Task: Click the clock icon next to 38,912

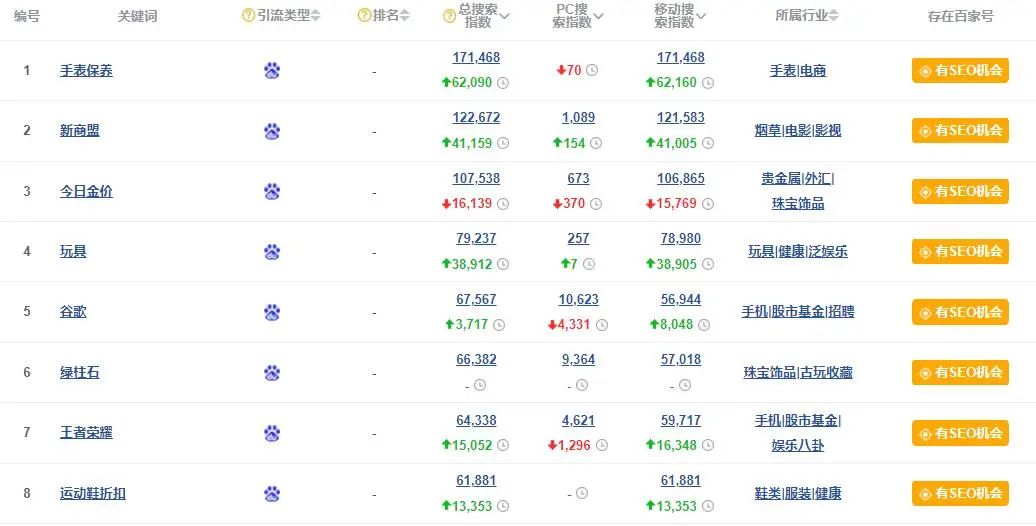Action: click(x=503, y=264)
